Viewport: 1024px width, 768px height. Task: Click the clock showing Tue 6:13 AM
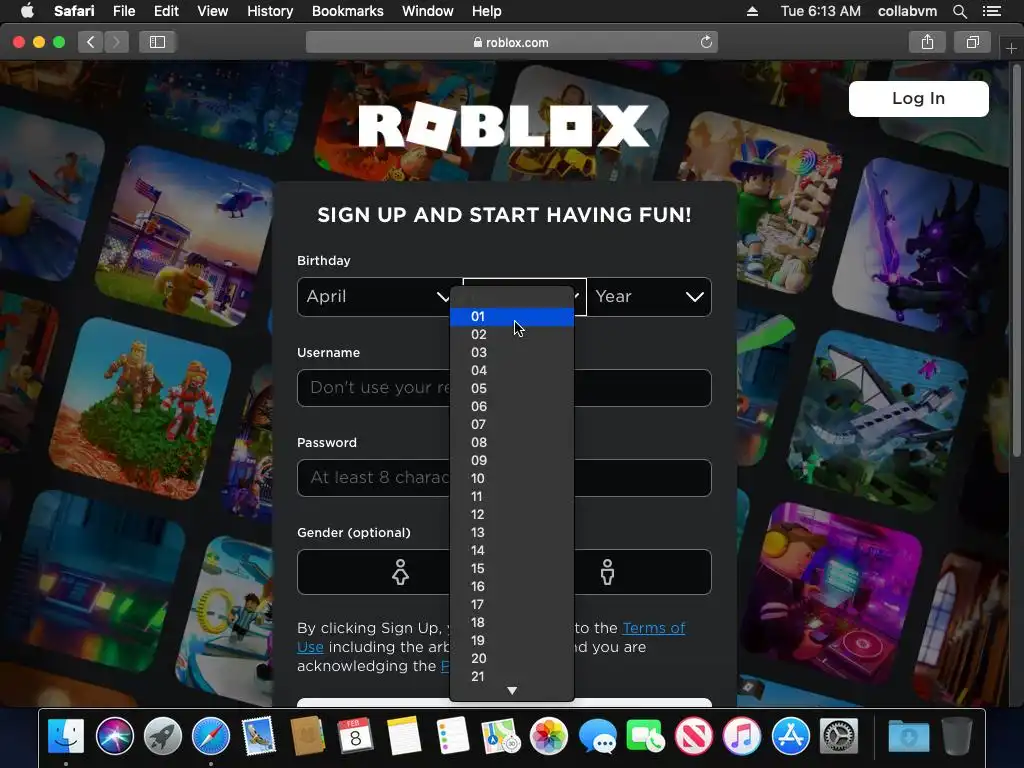(x=820, y=11)
